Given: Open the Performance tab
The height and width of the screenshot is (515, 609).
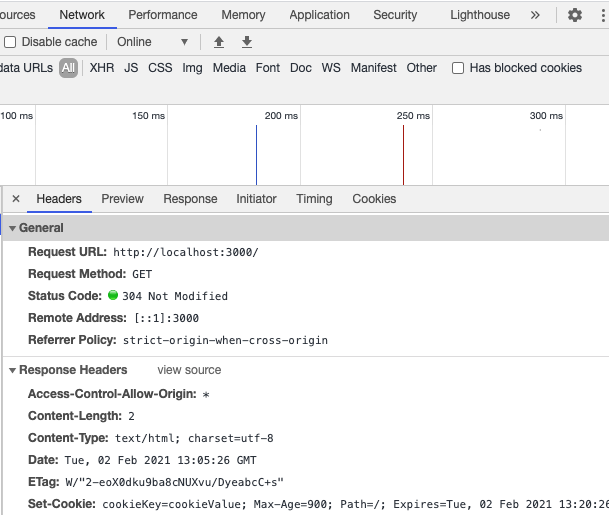Looking at the screenshot, I should 163,15.
